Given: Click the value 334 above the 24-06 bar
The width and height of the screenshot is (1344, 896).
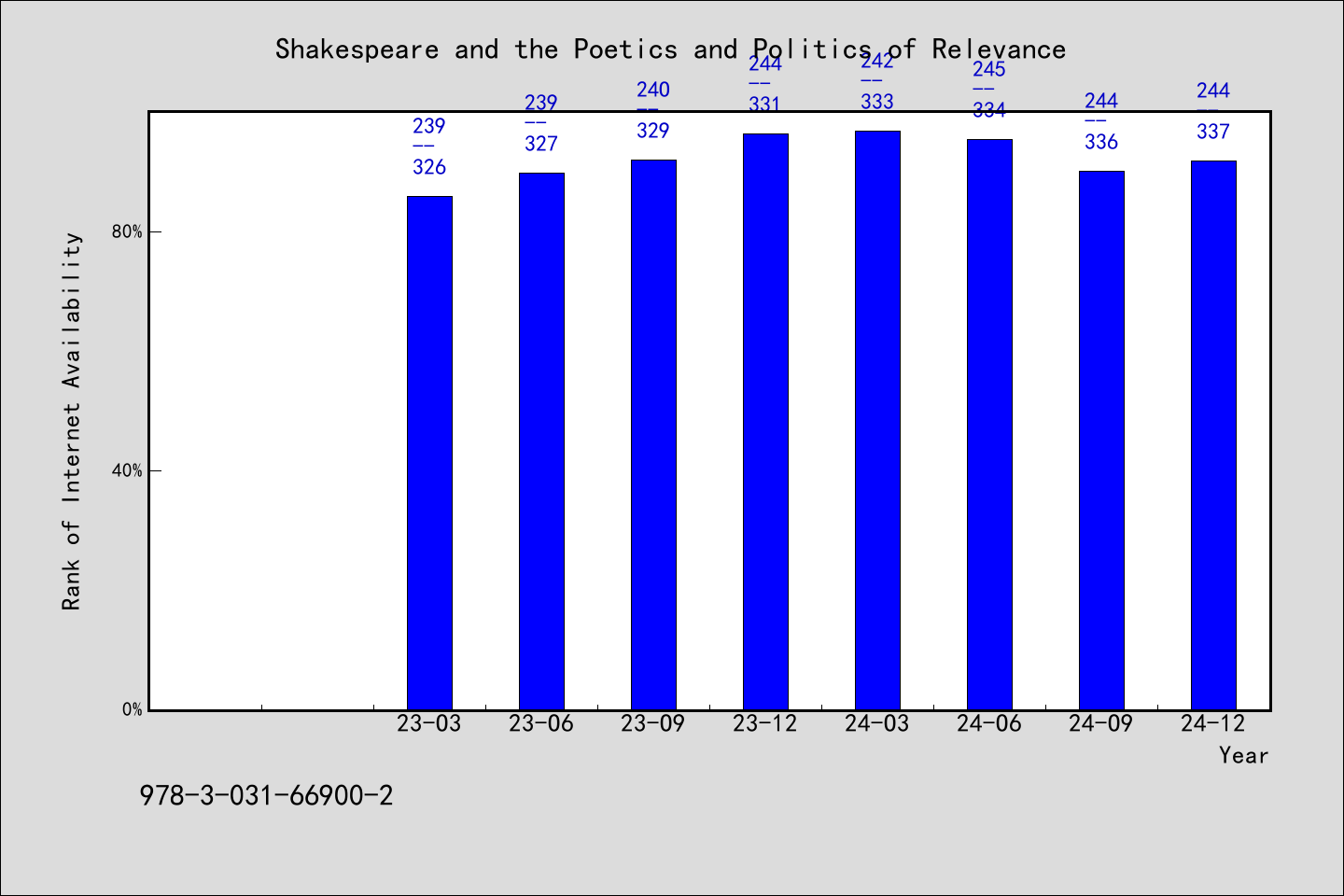Looking at the screenshot, I should tap(989, 110).
